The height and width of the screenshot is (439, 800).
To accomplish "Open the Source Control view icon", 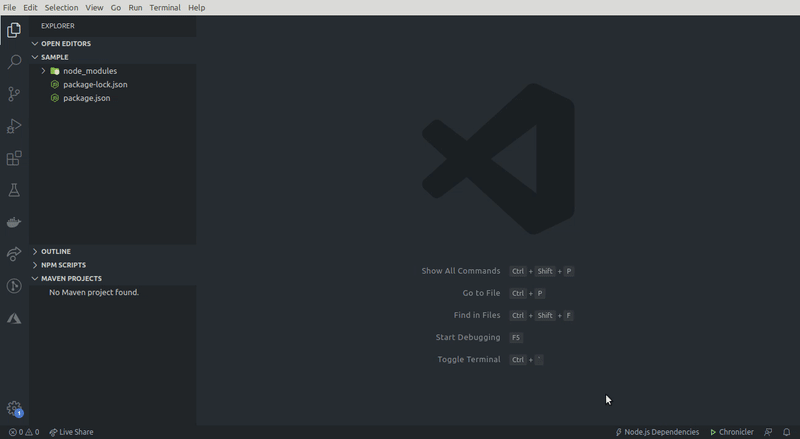I will pyautogui.click(x=14, y=94).
